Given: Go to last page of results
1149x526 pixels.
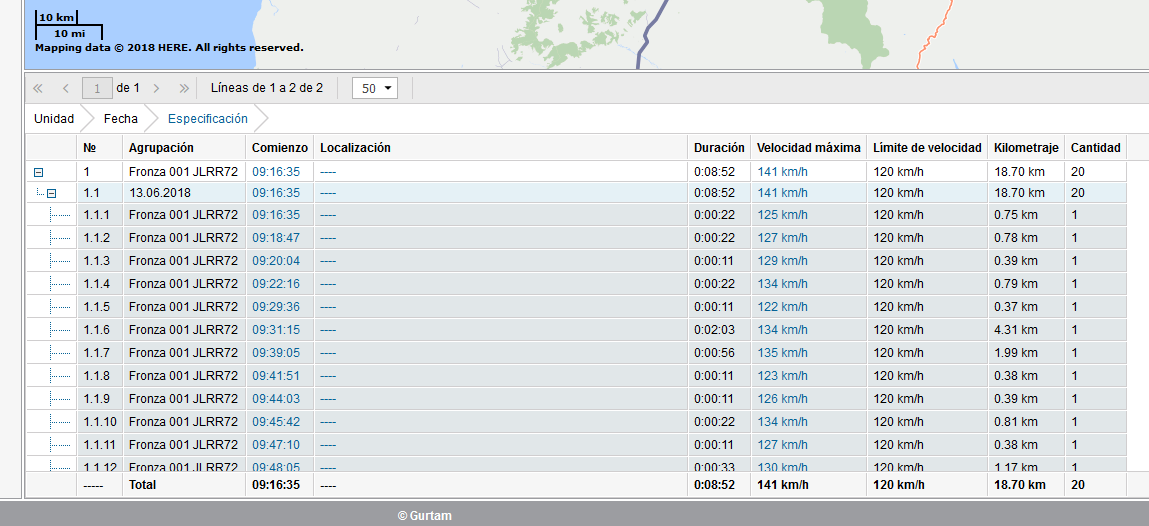Looking at the screenshot, I should click(x=184, y=88).
